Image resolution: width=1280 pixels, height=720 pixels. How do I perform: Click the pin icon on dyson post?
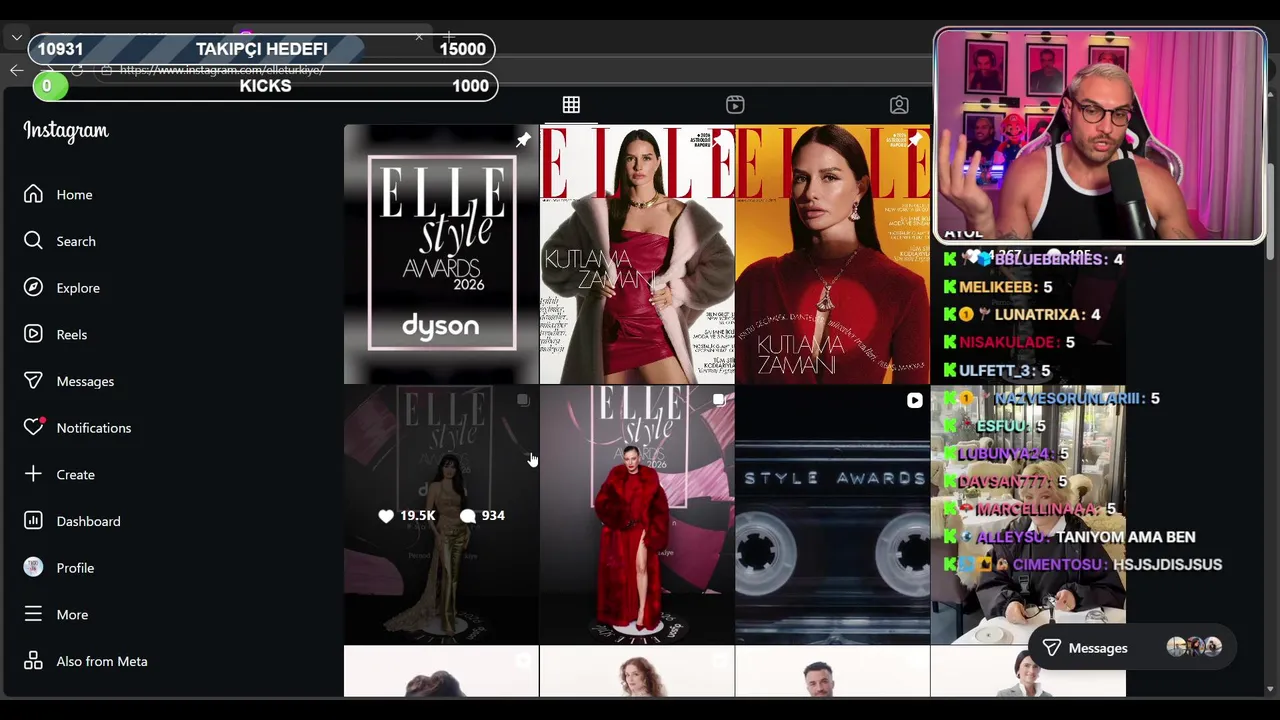(x=522, y=141)
